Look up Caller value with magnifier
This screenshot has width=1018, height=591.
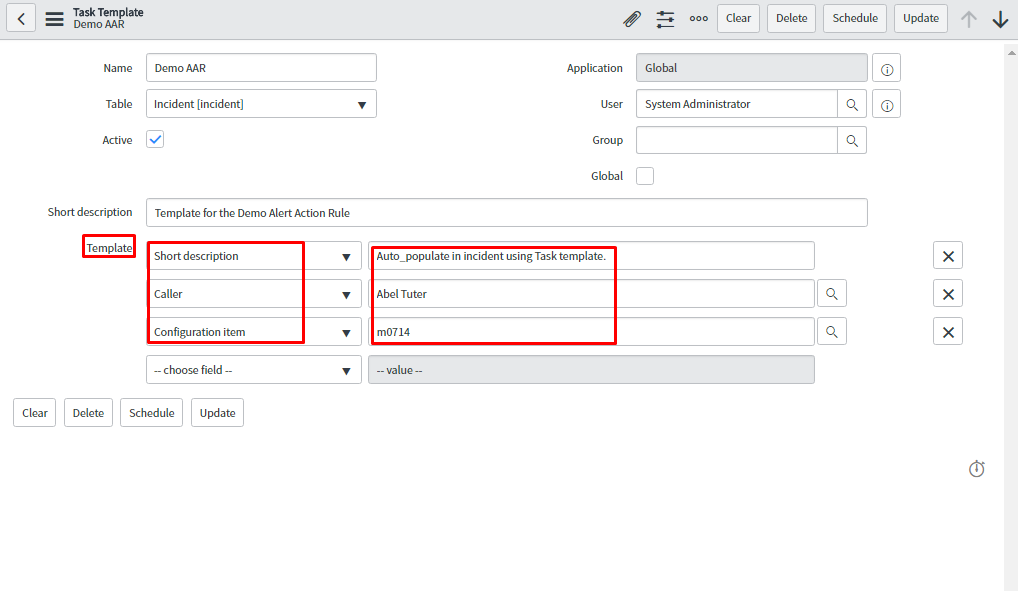(x=832, y=294)
